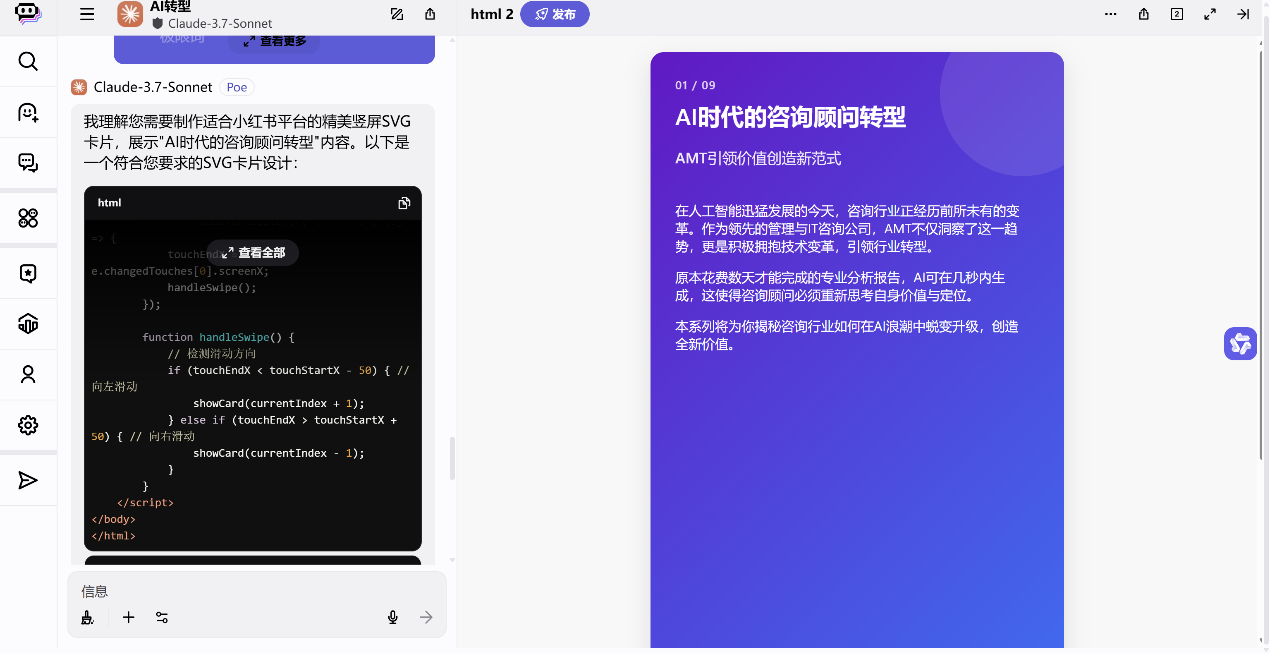
Task: Send the message with arrow icon
Action: point(426,617)
